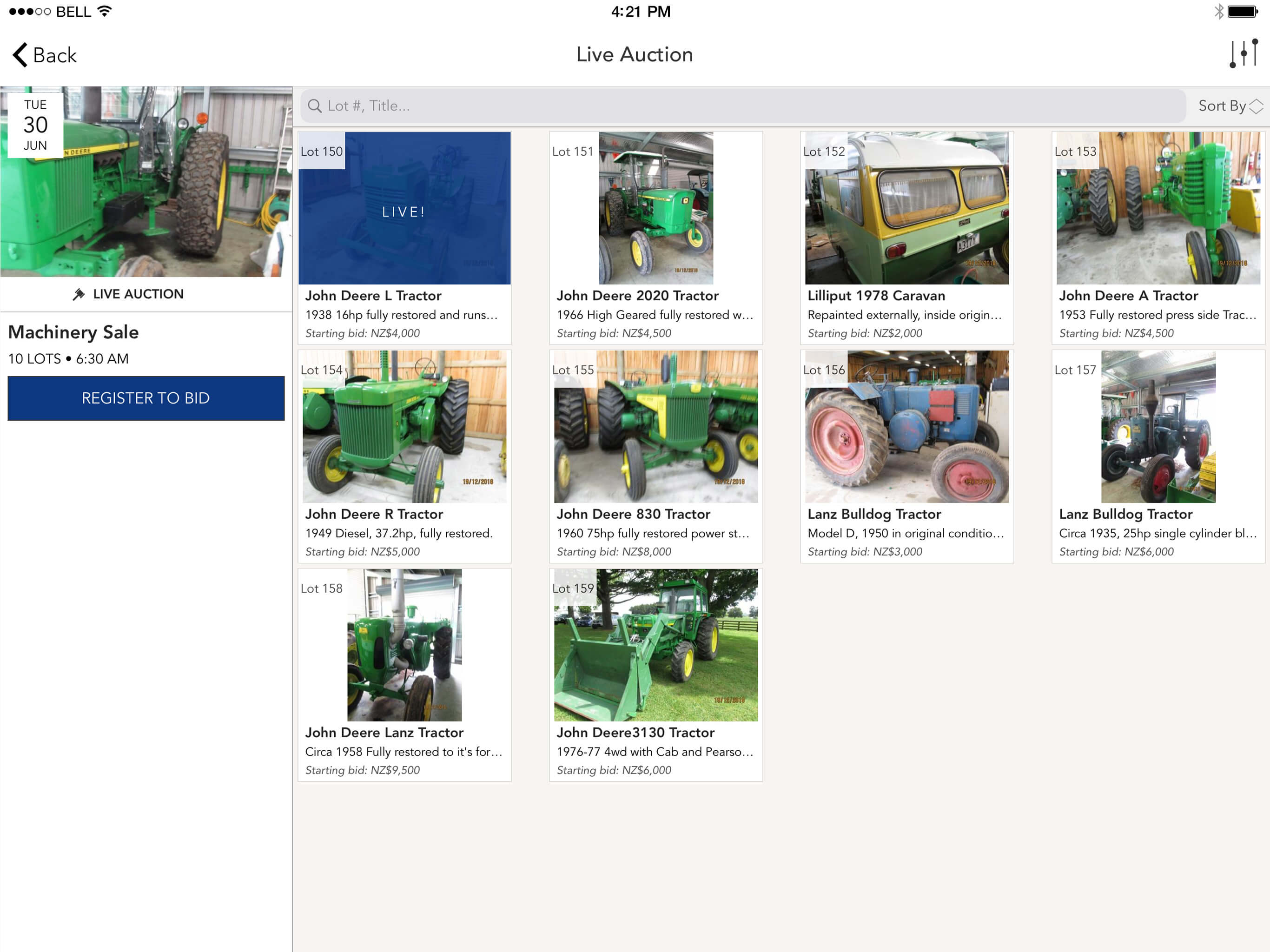The image size is (1270, 952).
Task: Open Lot 151 John Deere 2020 image
Action: coord(655,208)
